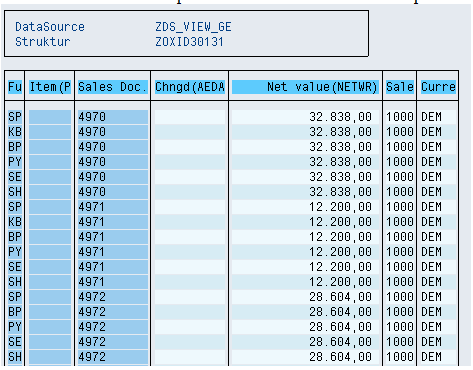The image size is (473, 370).
Task: Click the Sale column header
Action: 400,87
